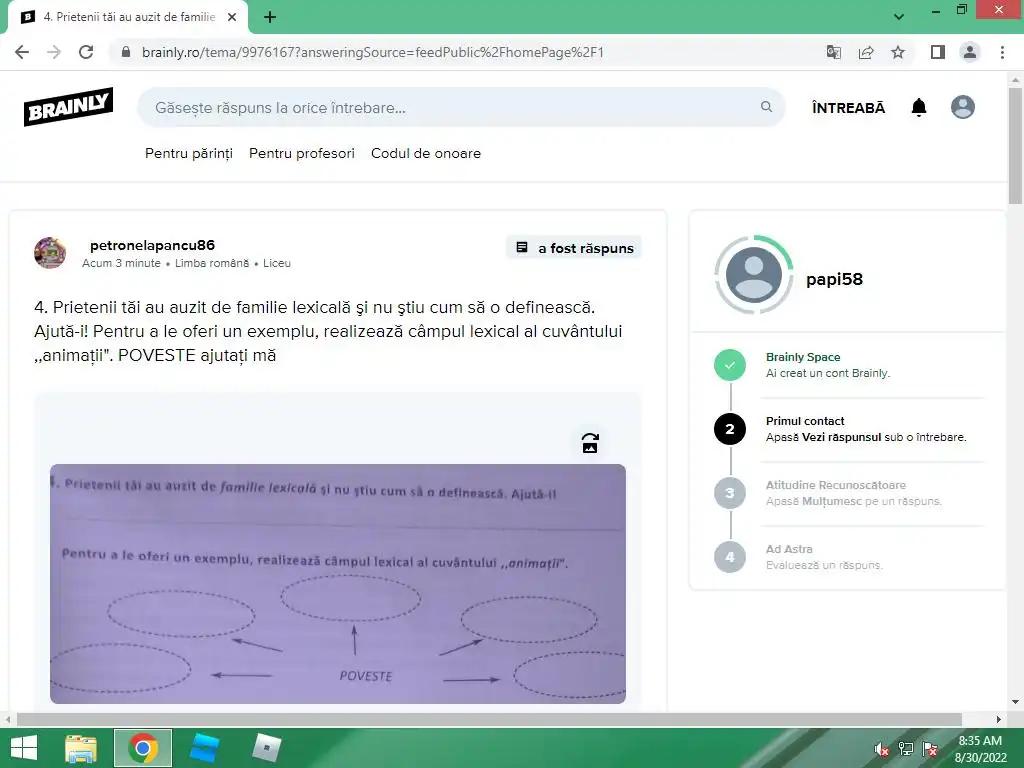Open the Pentru profesori link
Image resolution: width=1024 pixels, height=768 pixels.
pyautogui.click(x=302, y=153)
